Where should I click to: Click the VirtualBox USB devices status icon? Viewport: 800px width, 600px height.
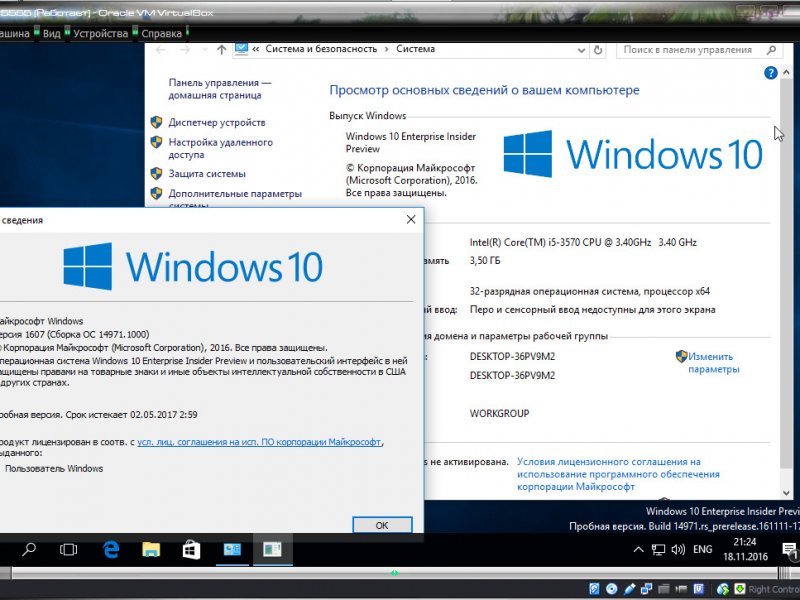click(630, 589)
